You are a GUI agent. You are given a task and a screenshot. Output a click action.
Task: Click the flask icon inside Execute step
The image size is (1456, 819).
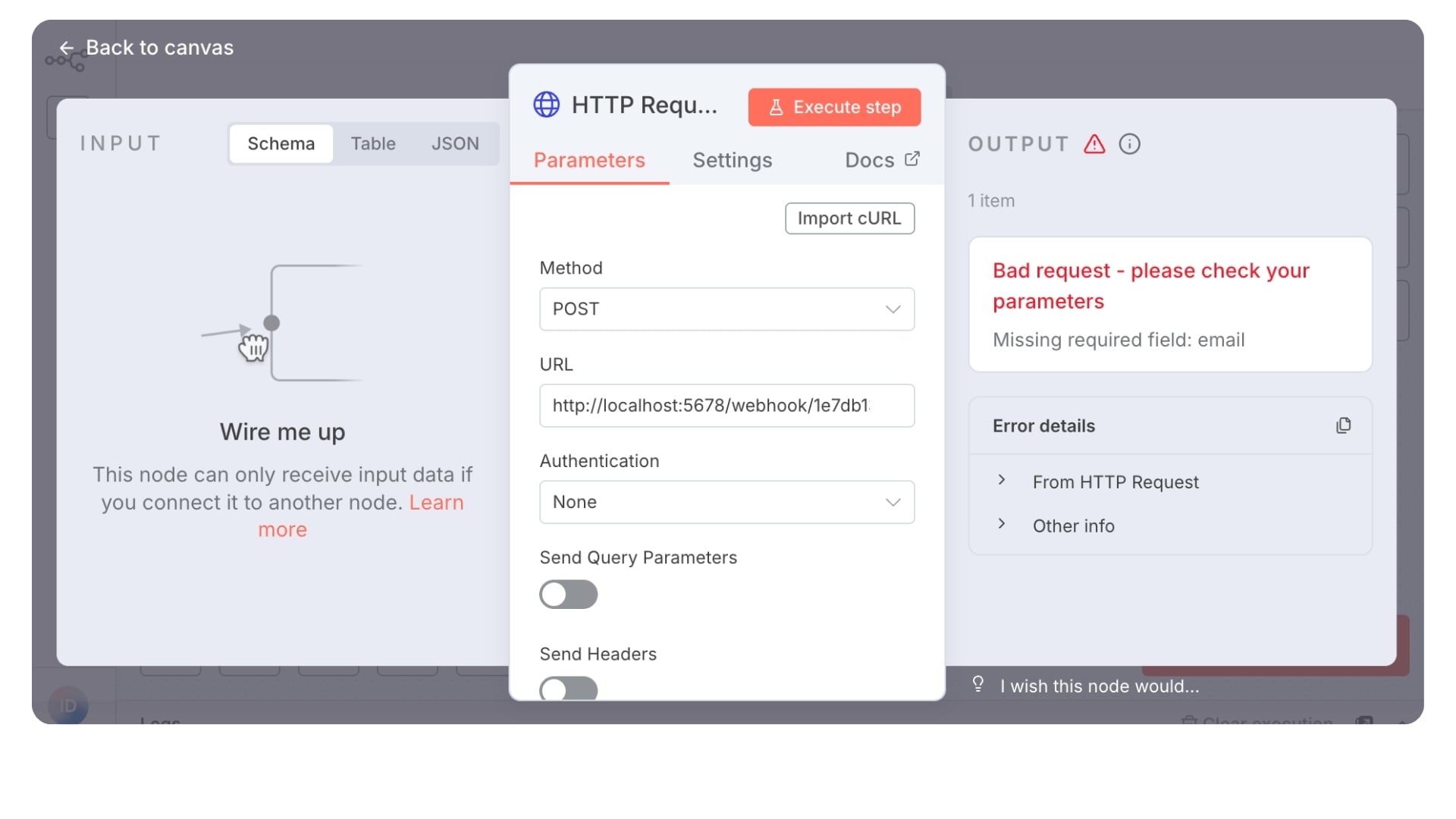(776, 107)
